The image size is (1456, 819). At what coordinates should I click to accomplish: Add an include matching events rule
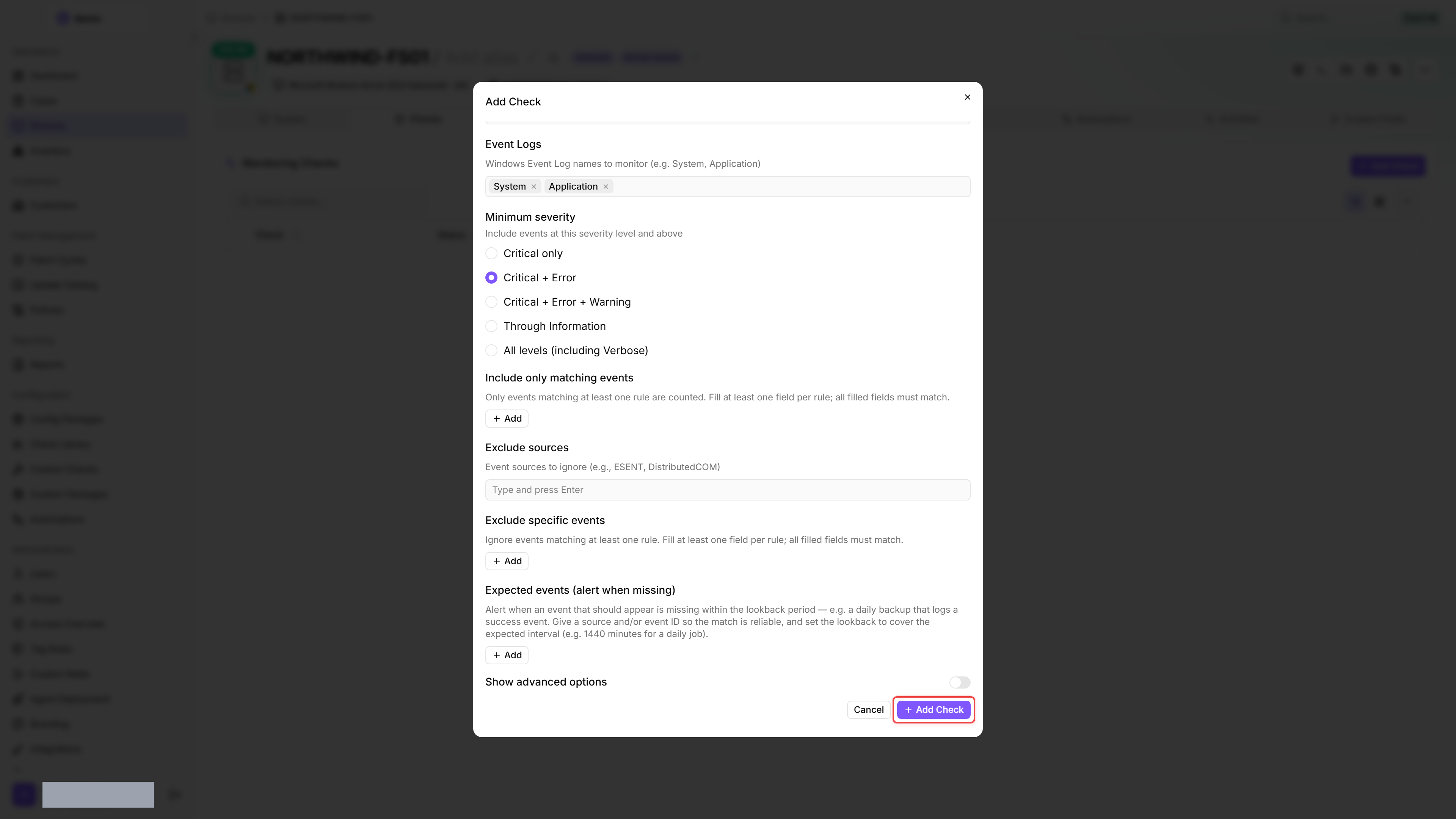(507, 418)
